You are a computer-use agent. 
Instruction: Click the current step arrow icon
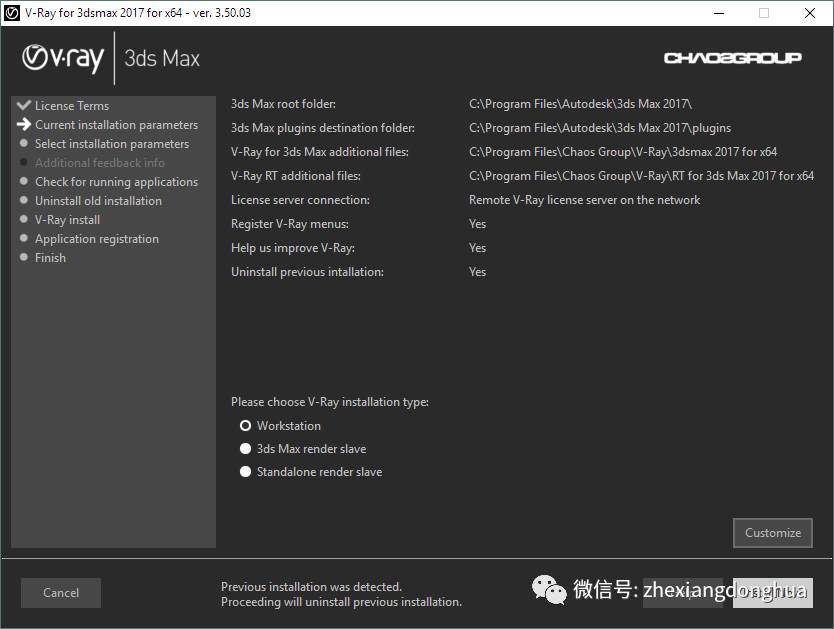click(x=23, y=124)
